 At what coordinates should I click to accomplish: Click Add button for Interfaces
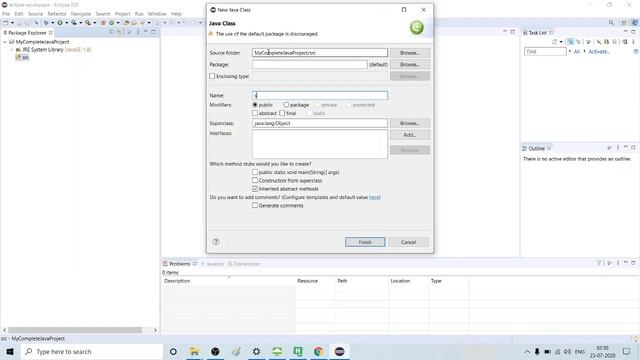pyautogui.click(x=409, y=135)
